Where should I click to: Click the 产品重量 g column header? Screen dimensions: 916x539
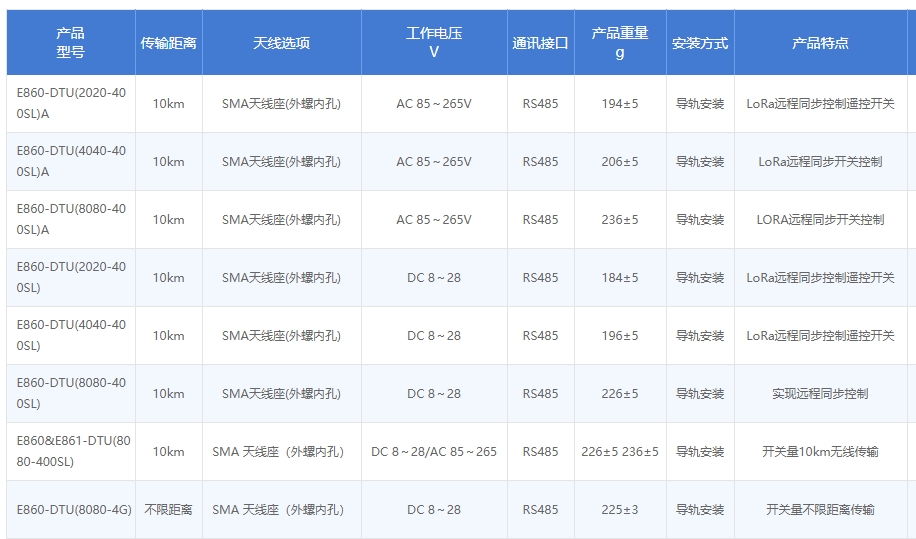click(620, 42)
